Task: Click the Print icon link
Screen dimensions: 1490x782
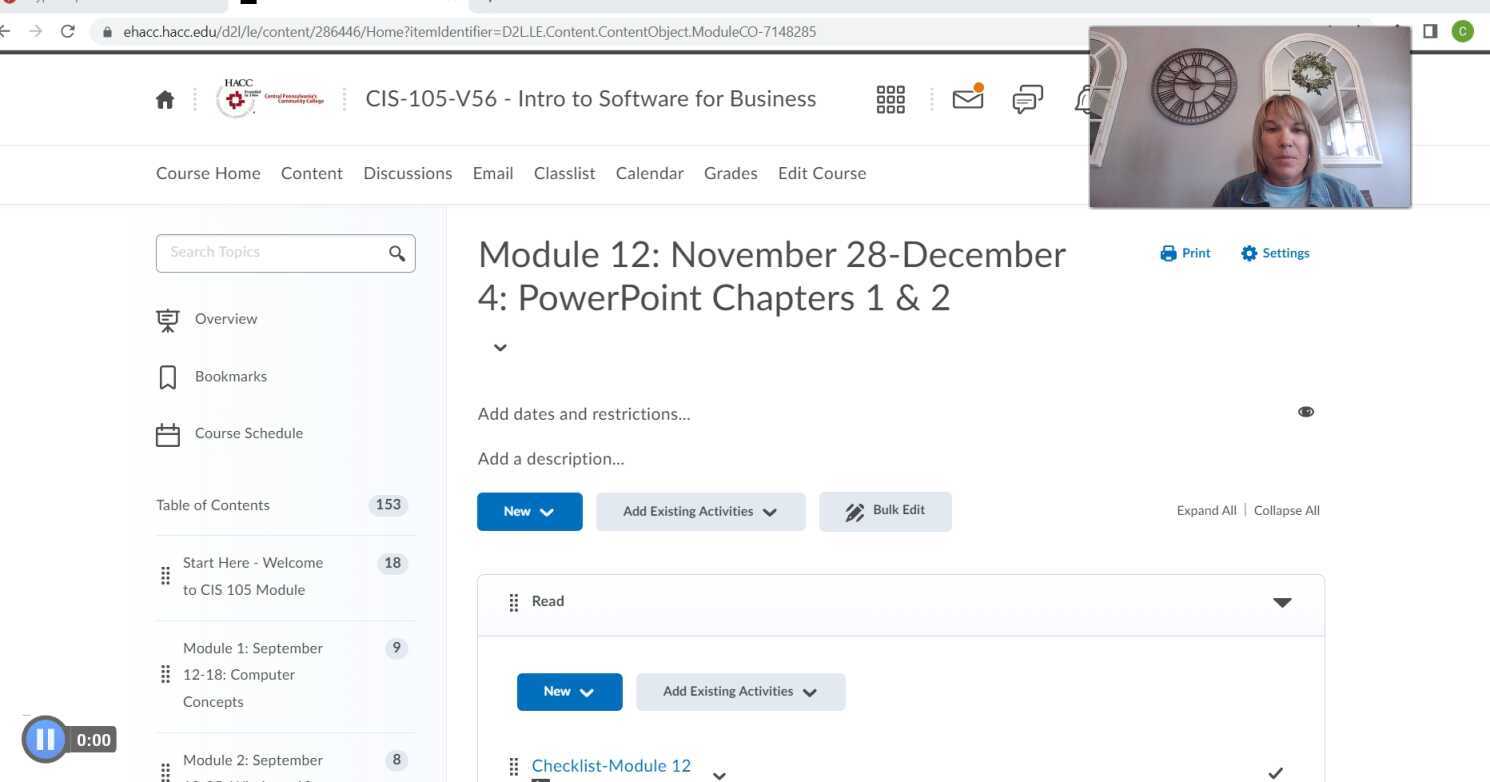Action: [x=1185, y=253]
